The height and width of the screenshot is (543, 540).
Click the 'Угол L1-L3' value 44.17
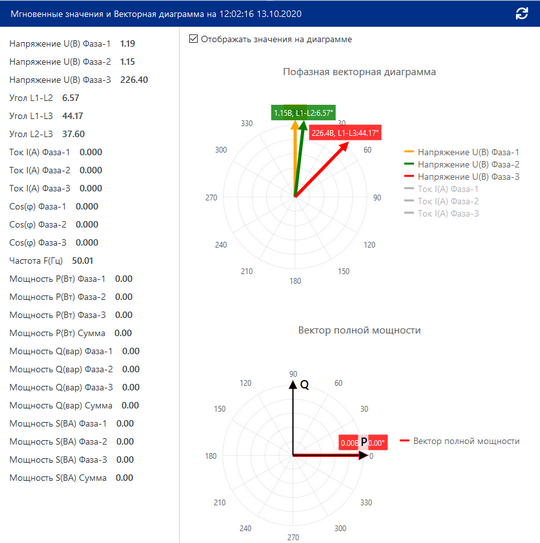click(x=72, y=116)
